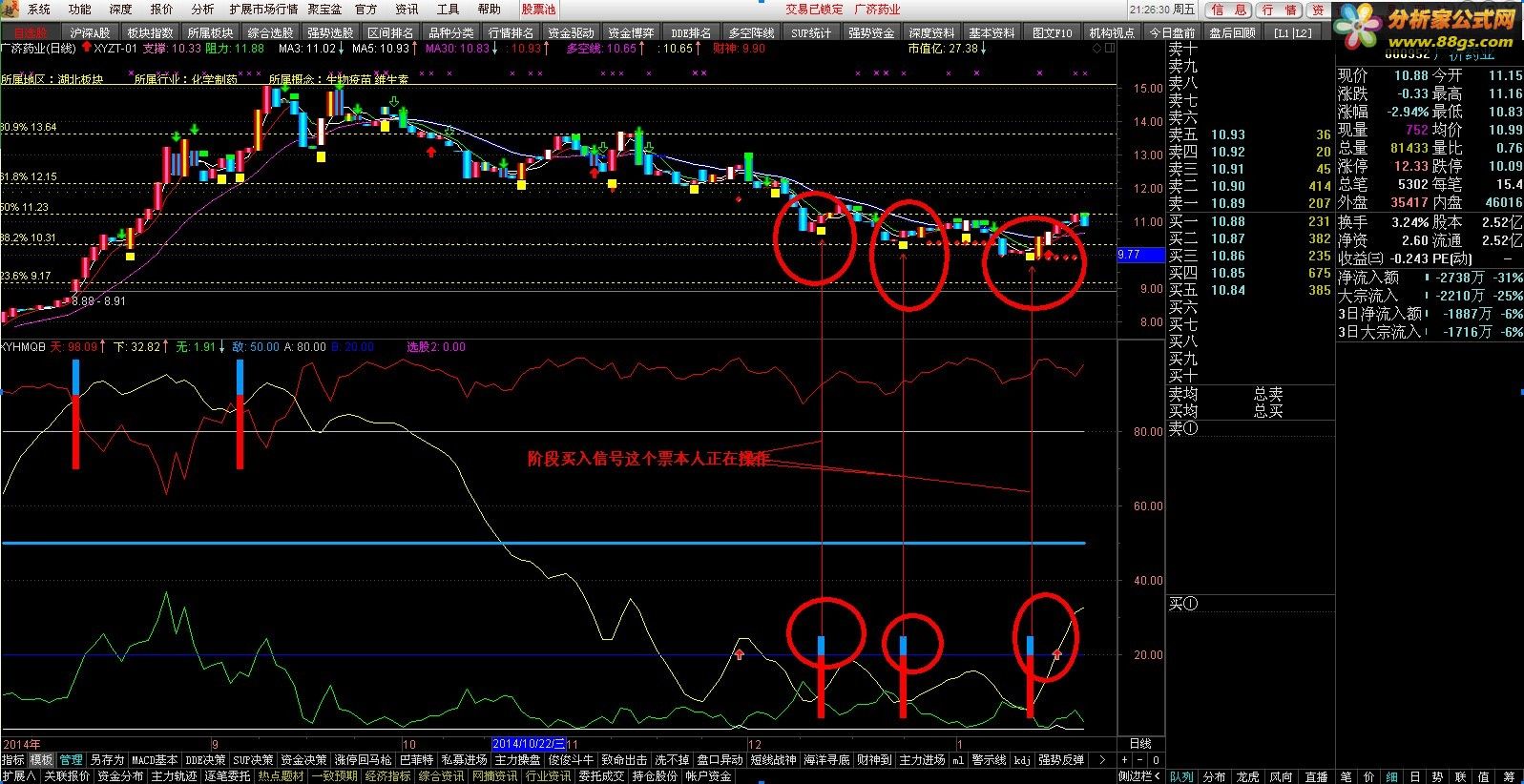Open 综合选股 toolbar item
Viewport: 1524px width, 784px height.
coord(270,32)
